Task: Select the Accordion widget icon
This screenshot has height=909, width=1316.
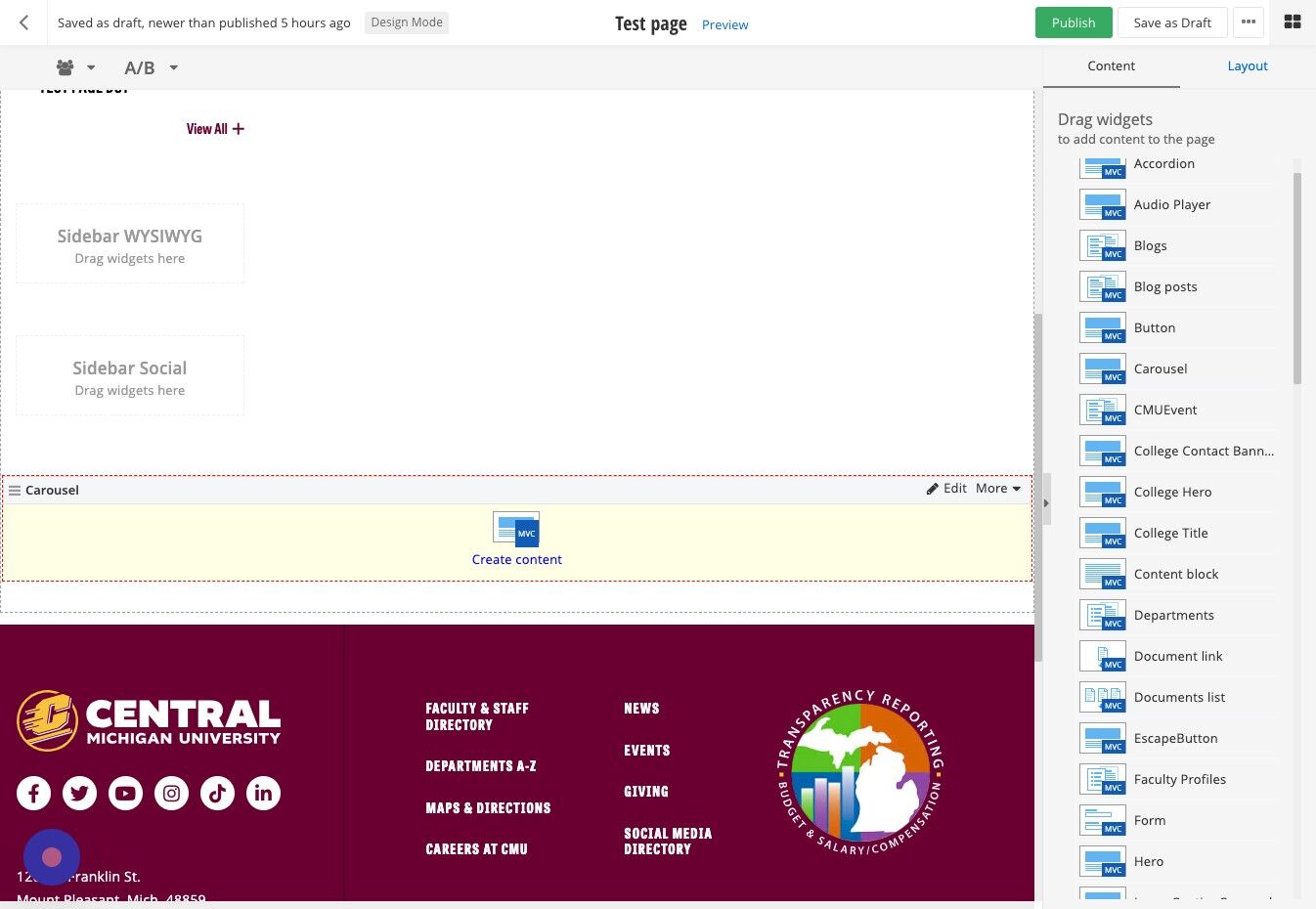Action: pos(1103,166)
